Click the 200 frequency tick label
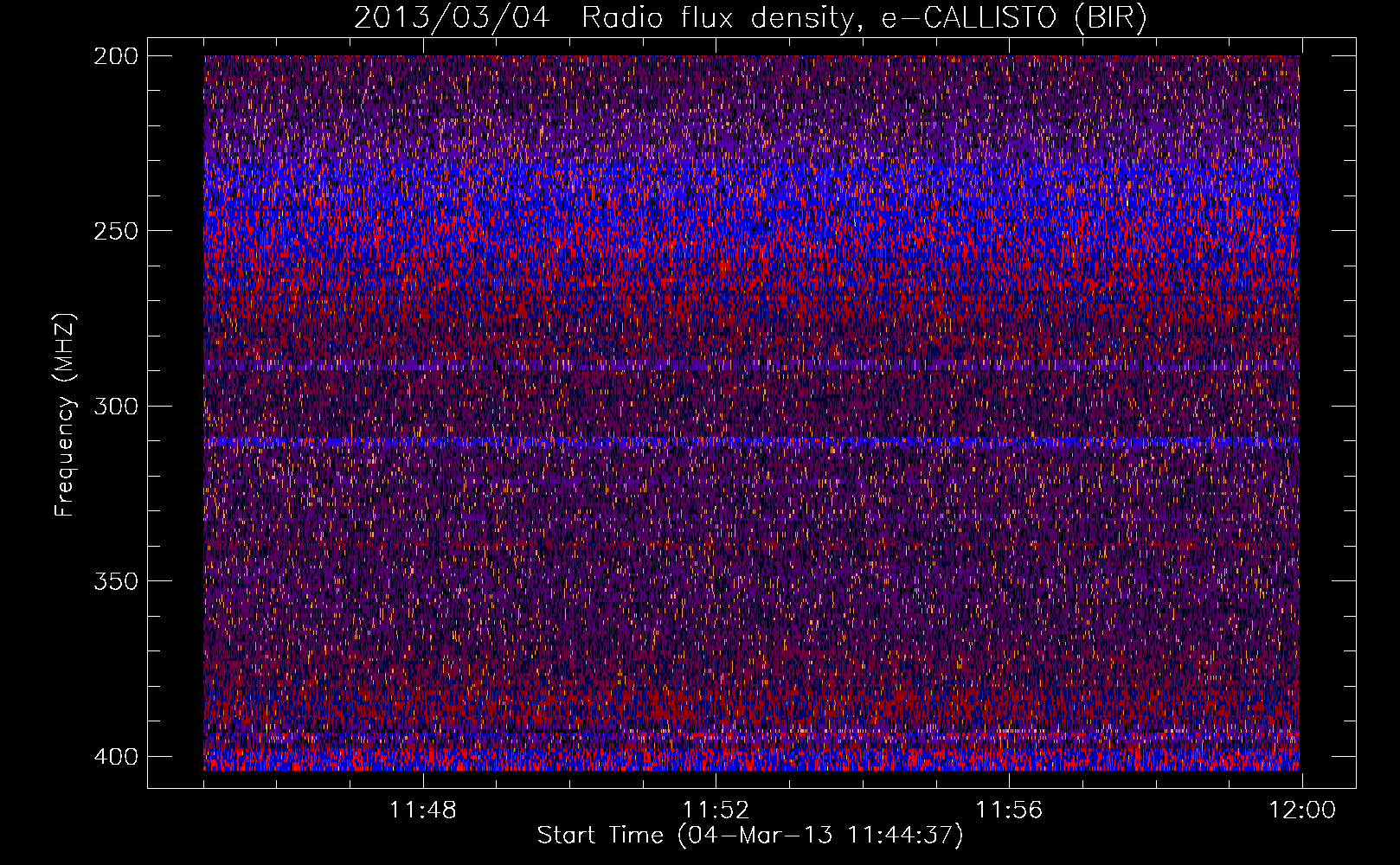The width and height of the screenshot is (1400, 865). coord(115,56)
